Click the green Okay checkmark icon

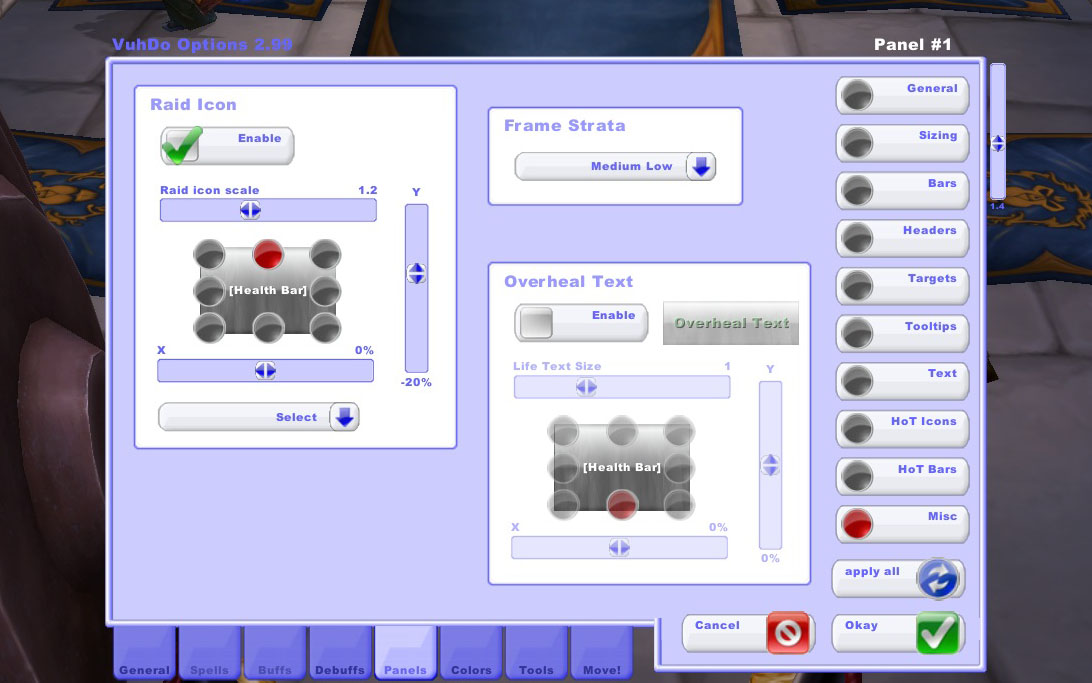[x=938, y=633]
